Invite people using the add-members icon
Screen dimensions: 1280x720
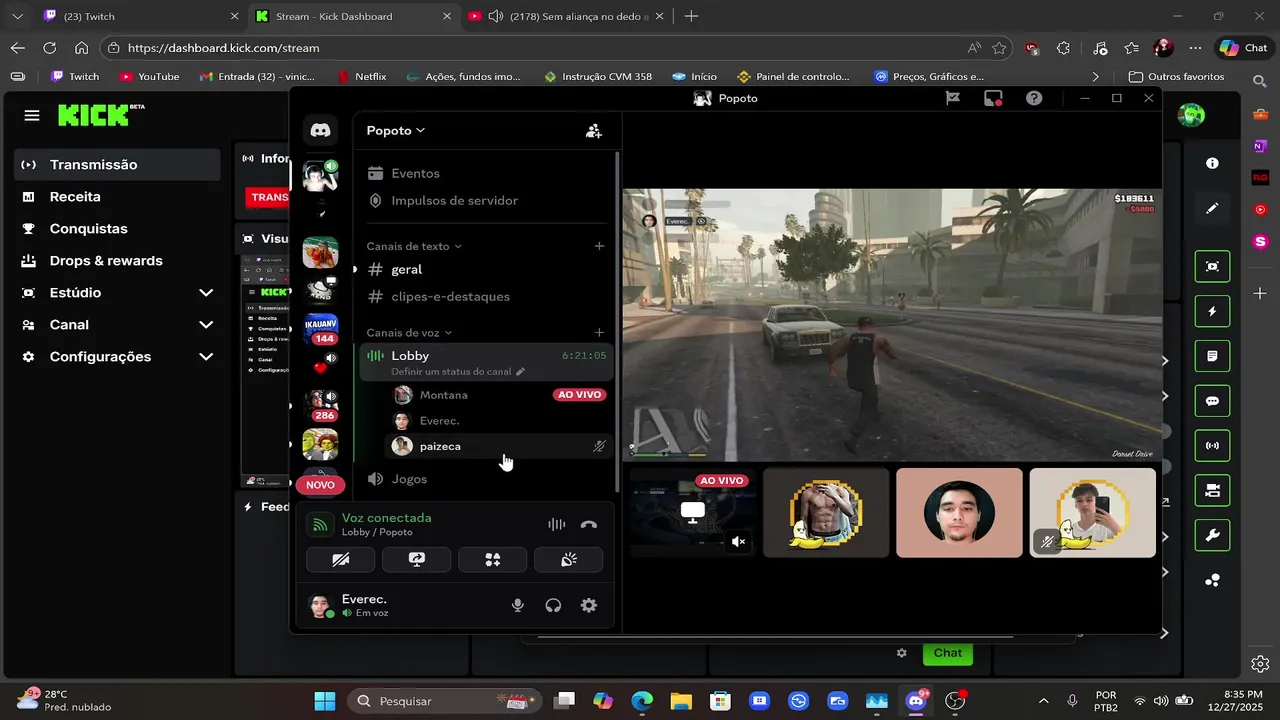594,131
